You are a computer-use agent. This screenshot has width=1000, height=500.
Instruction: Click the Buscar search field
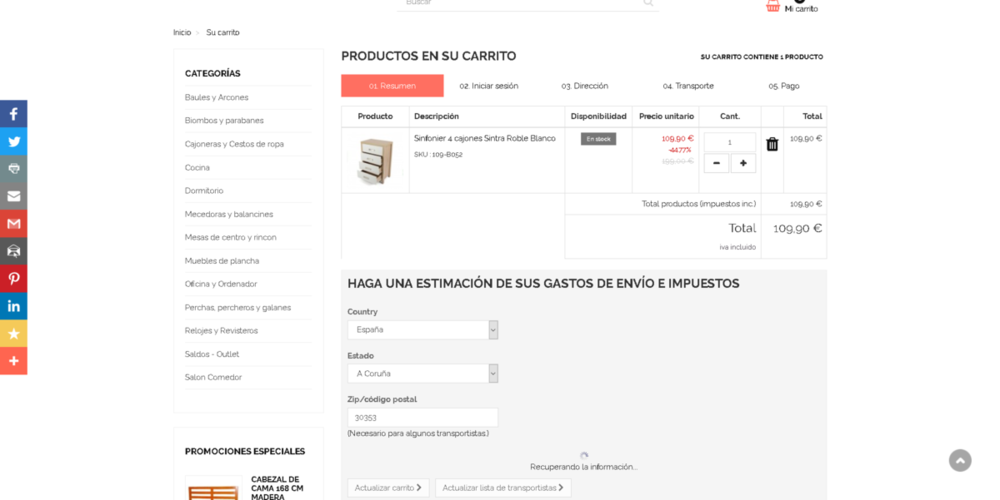tap(519, 3)
